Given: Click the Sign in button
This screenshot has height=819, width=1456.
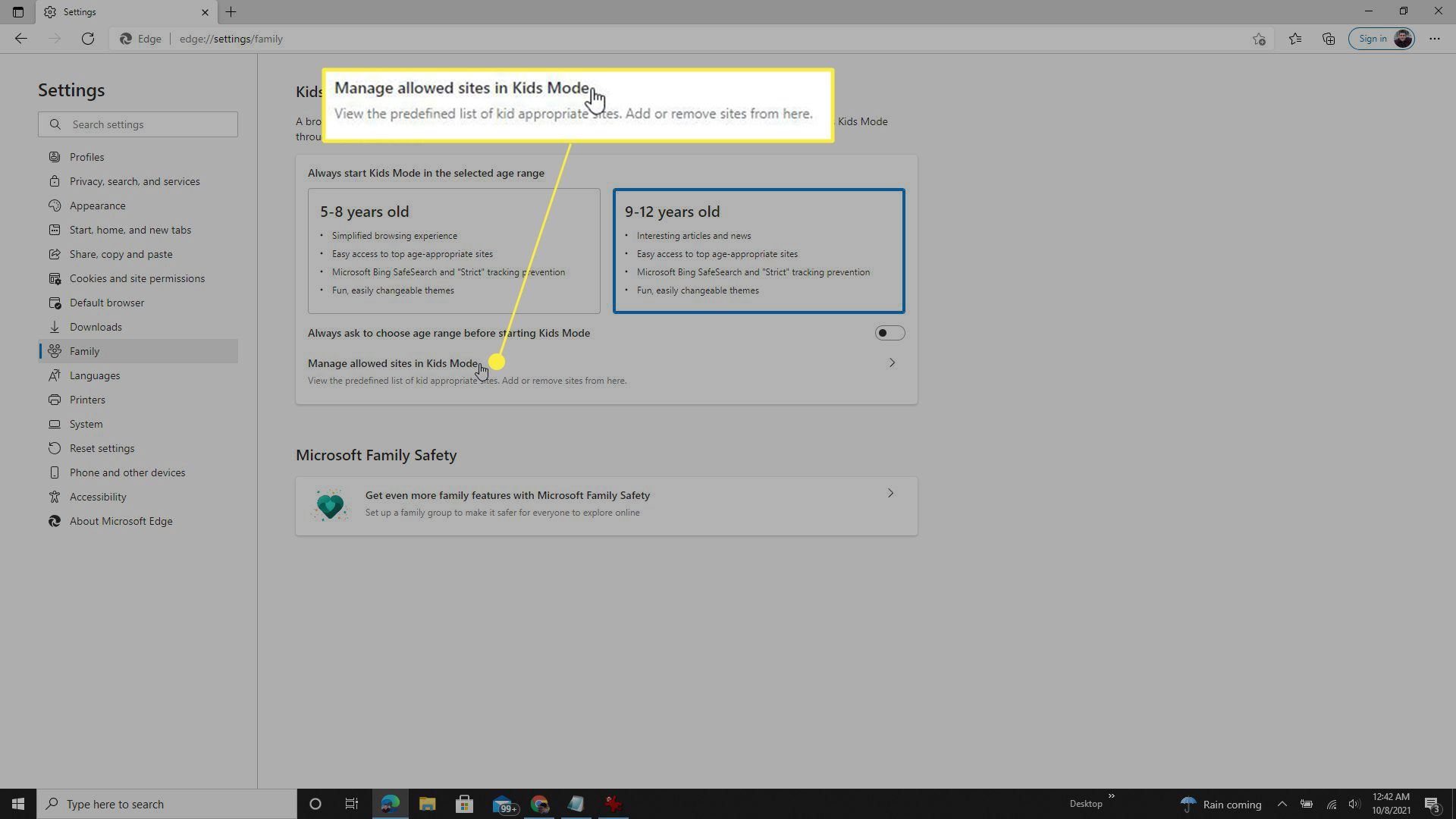Looking at the screenshot, I should point(1381,39).
